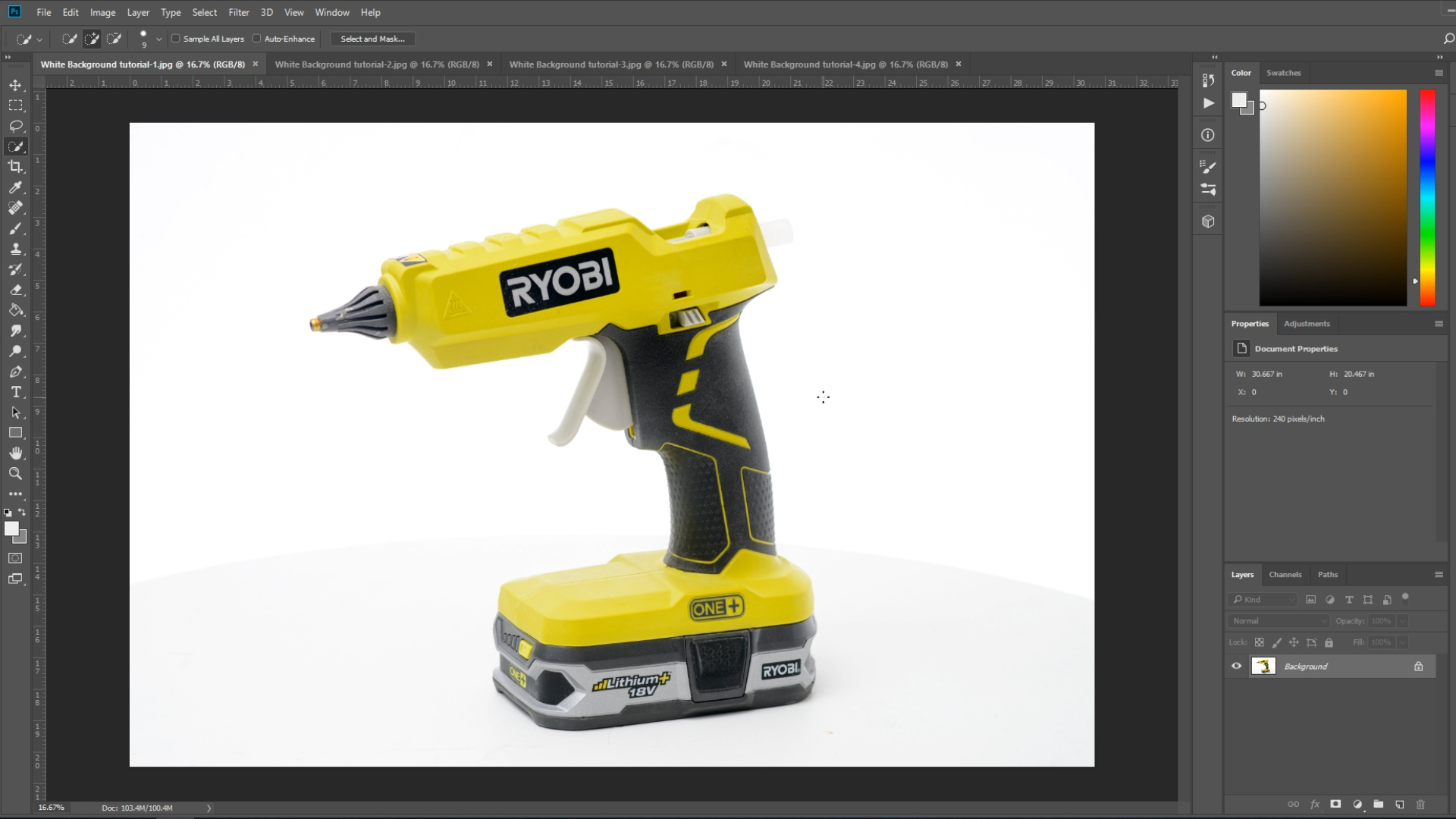
Task: Toggle lock all for layer
Action: 1329,642
